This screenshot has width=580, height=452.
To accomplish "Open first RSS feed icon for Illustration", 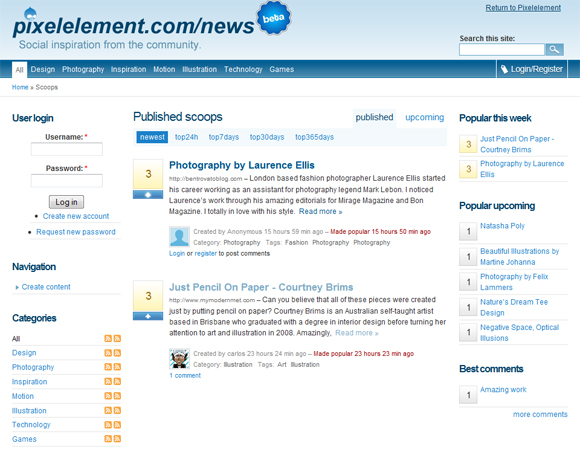I will tap(108, 410).
